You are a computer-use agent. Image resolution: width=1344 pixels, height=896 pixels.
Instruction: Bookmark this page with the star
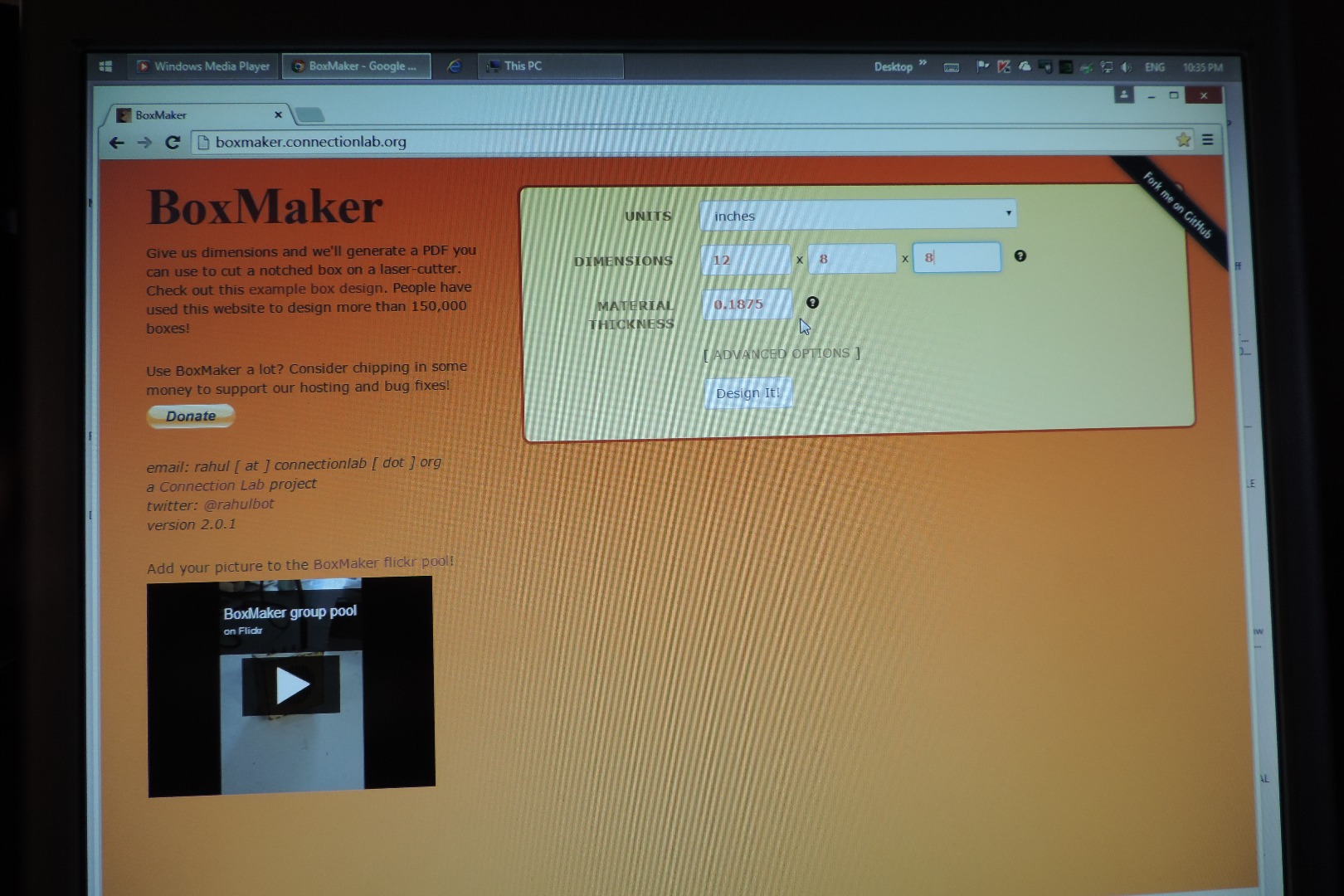[1183, 139]
